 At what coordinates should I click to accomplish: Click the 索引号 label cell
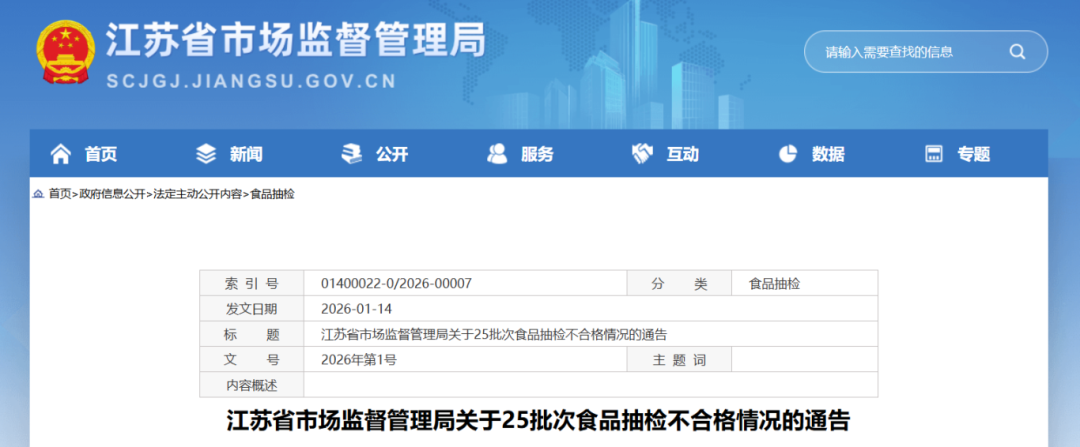click(x=251, y=283)
